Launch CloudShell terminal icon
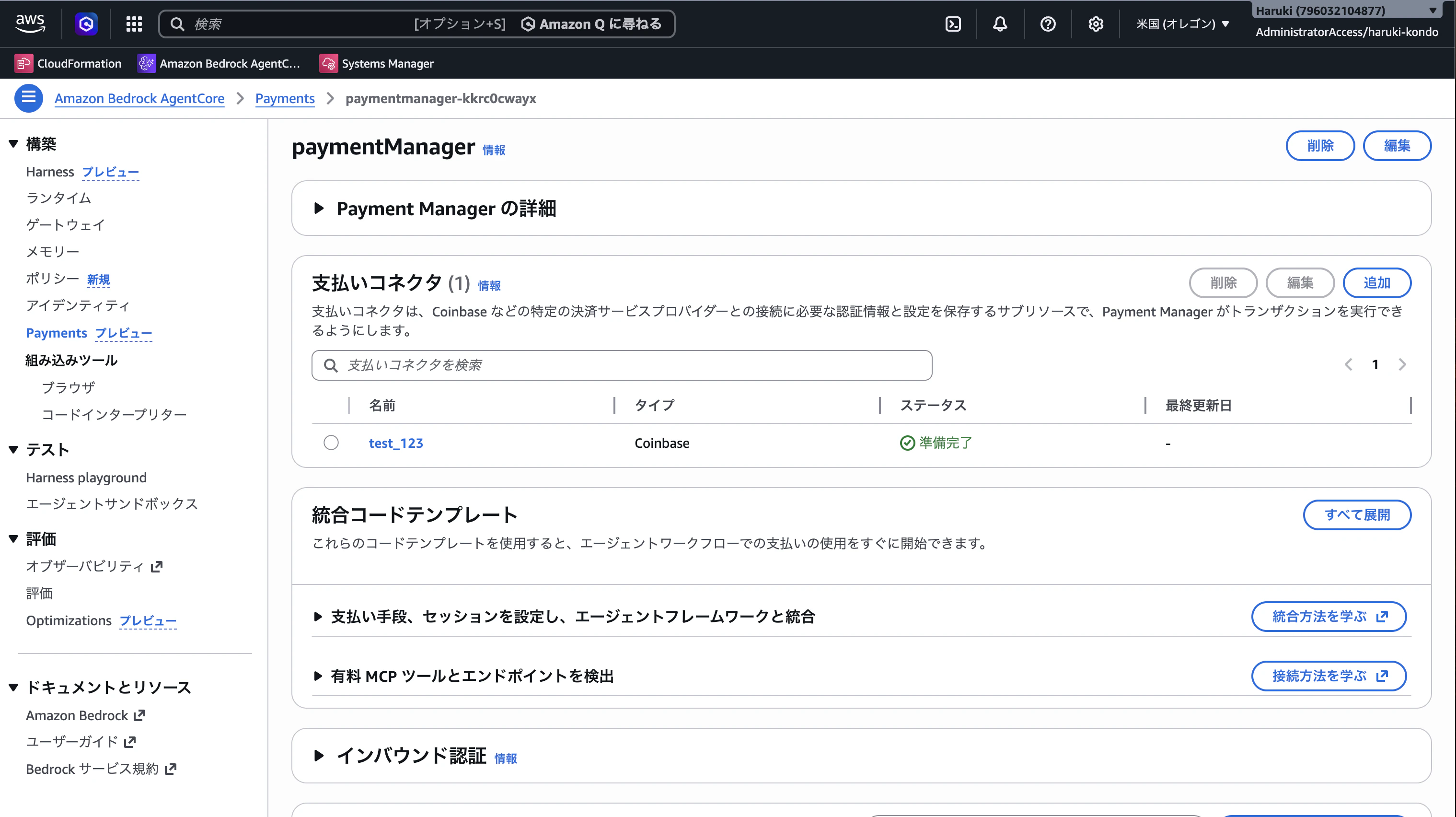This screenshot has width=1456, height=817. [x=953, y=24]
